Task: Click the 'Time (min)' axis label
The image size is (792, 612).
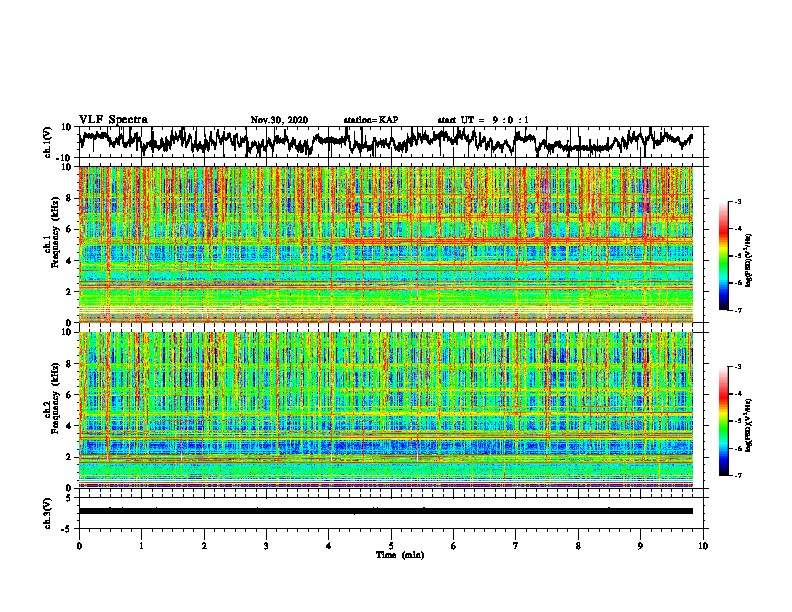Action: click(400, 555)
